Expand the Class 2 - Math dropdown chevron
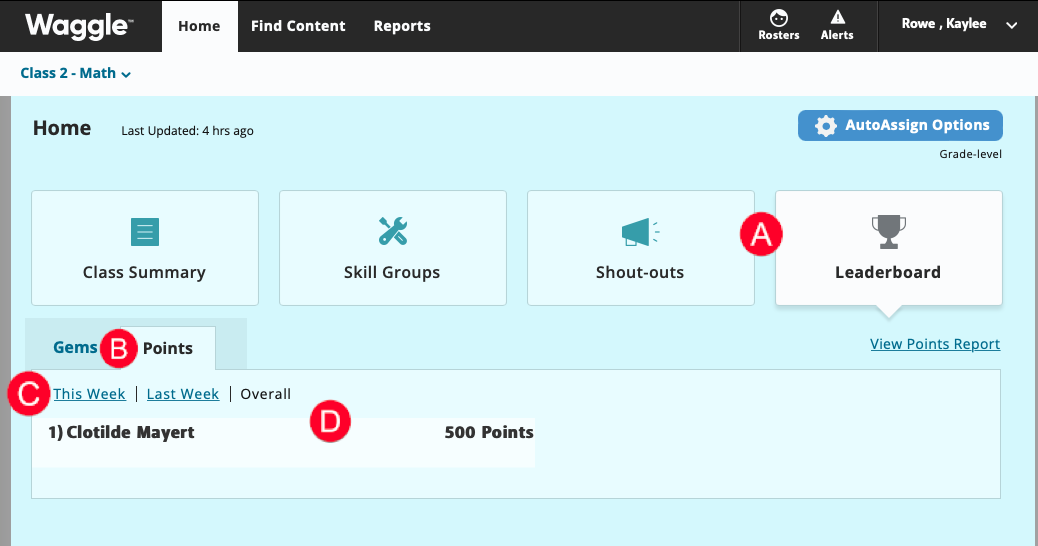This screenshot has height=546, width=1038. pos(126,75)
